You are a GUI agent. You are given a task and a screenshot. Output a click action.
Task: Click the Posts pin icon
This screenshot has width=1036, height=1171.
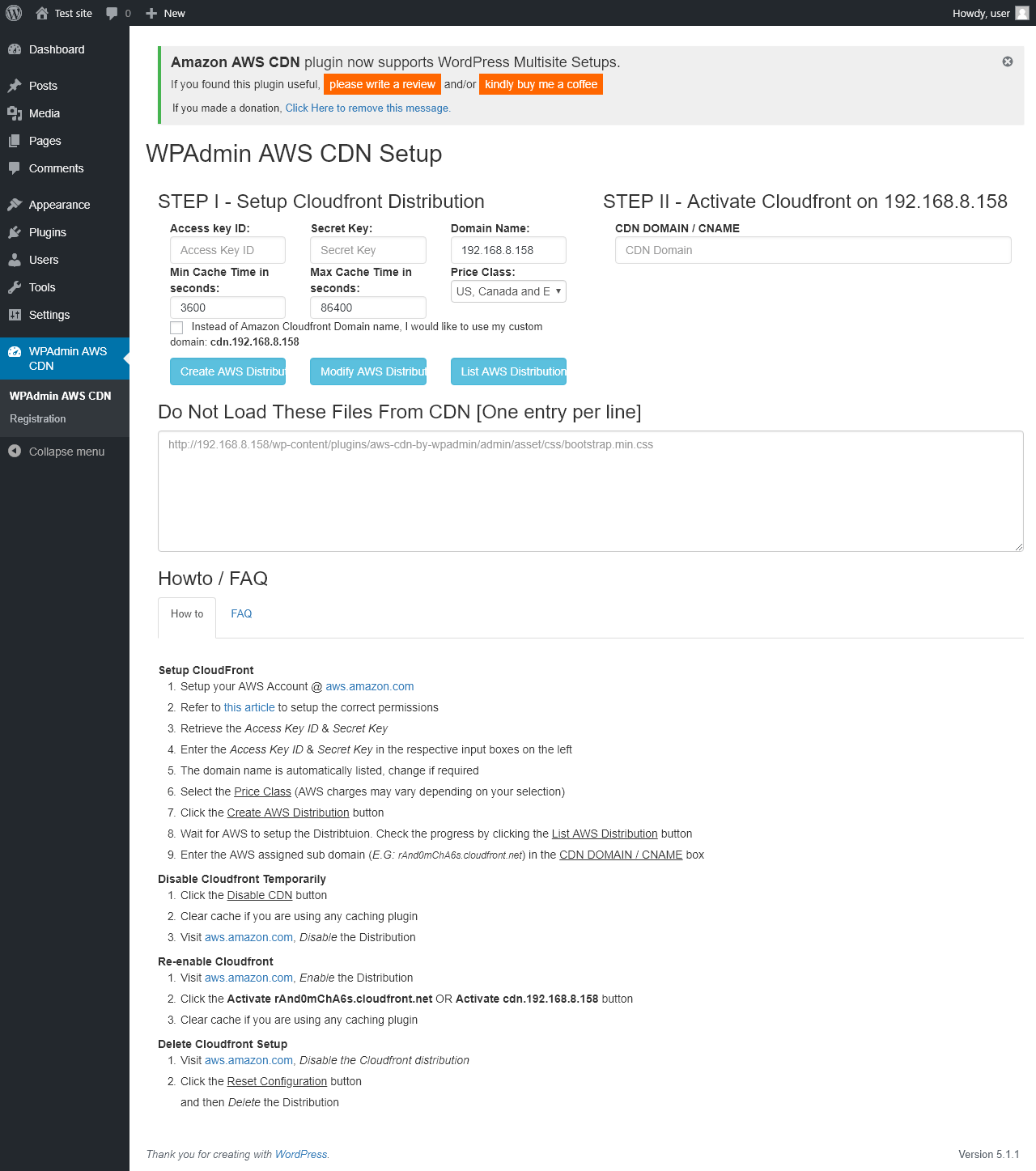pyautogui.click(x=15, y=86)
